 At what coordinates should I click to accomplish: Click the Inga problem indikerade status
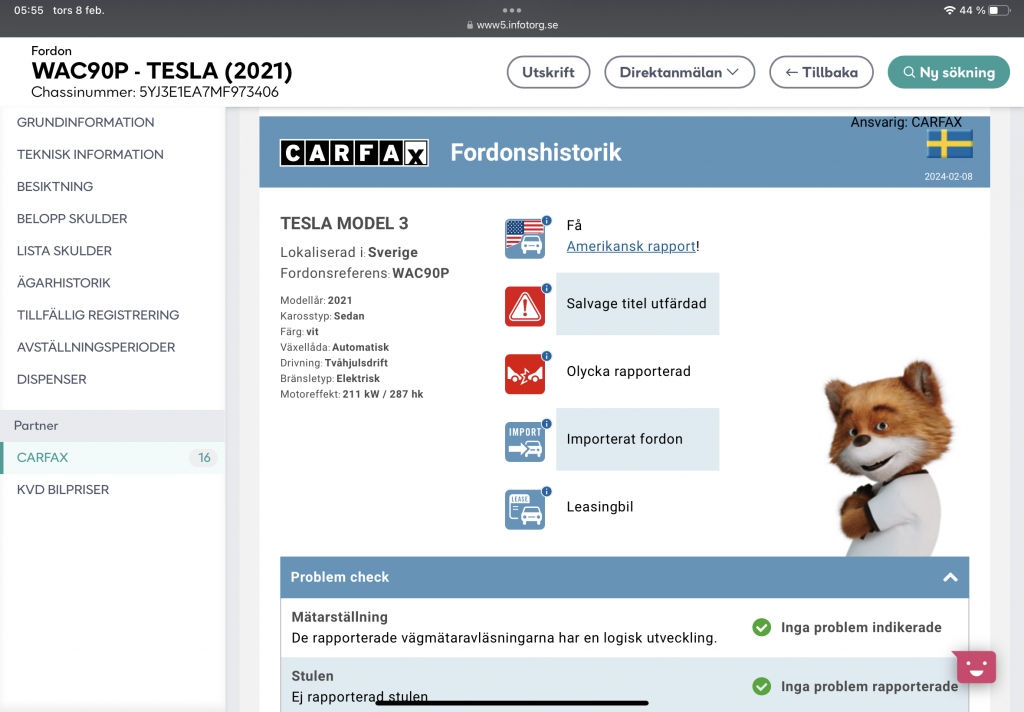click(861, 627)
